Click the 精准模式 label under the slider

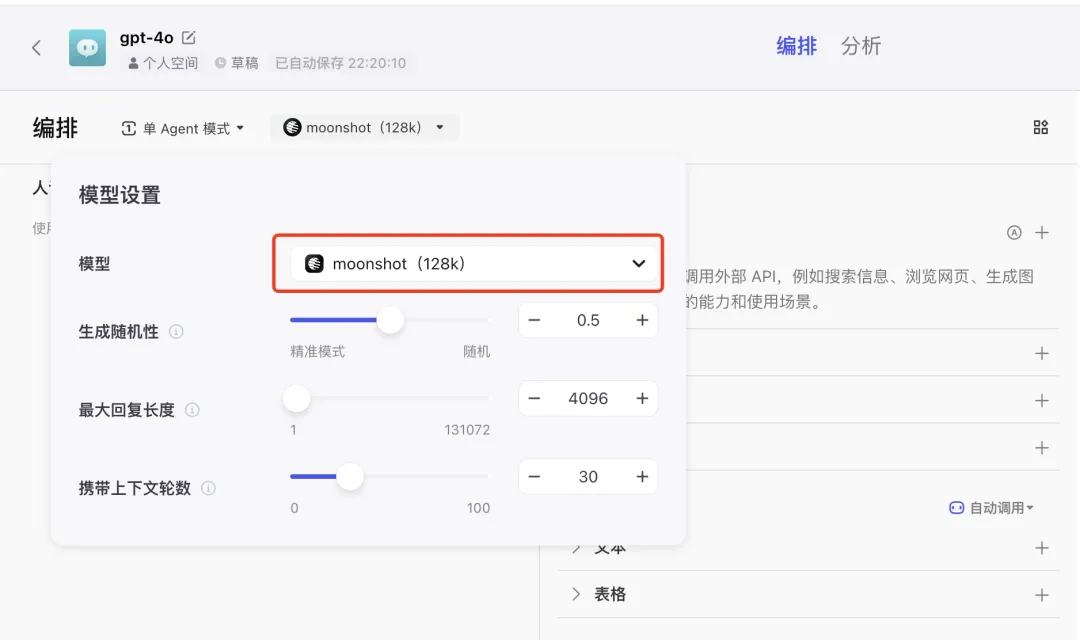tap(318, 352)
